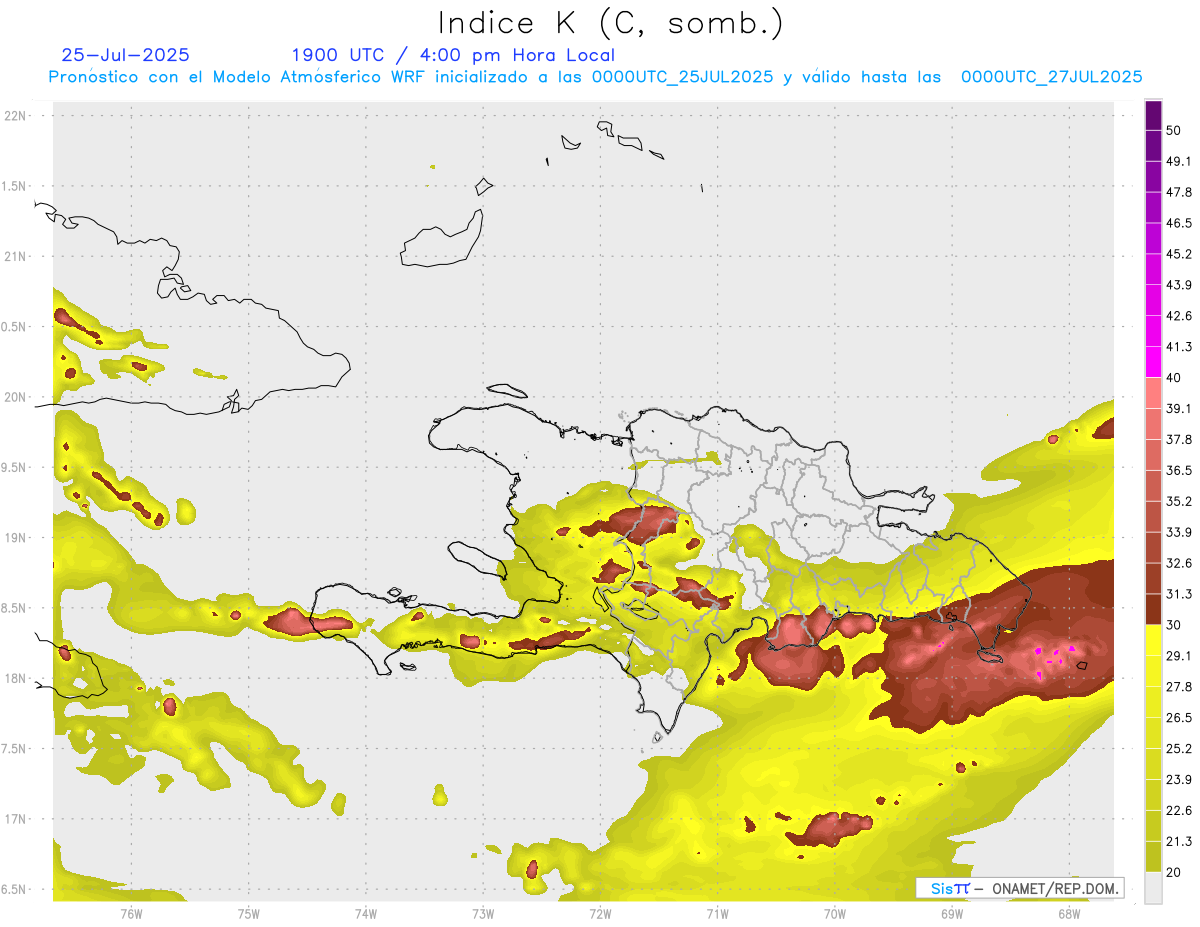The image size is (1200, 927).
Task: Select the dark brown band between 30 and 31.3
Action: pyautogui.click(x=1153, y=610)
